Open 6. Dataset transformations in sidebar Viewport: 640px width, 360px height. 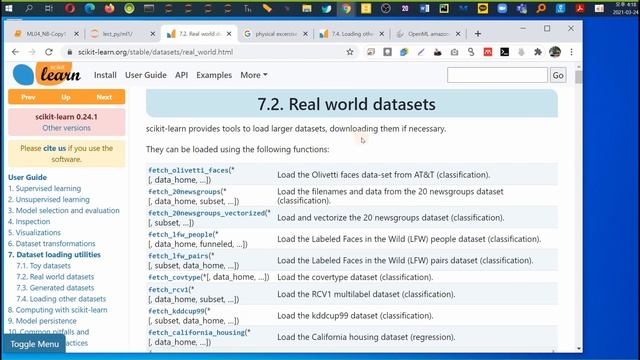tap(51, 243)
